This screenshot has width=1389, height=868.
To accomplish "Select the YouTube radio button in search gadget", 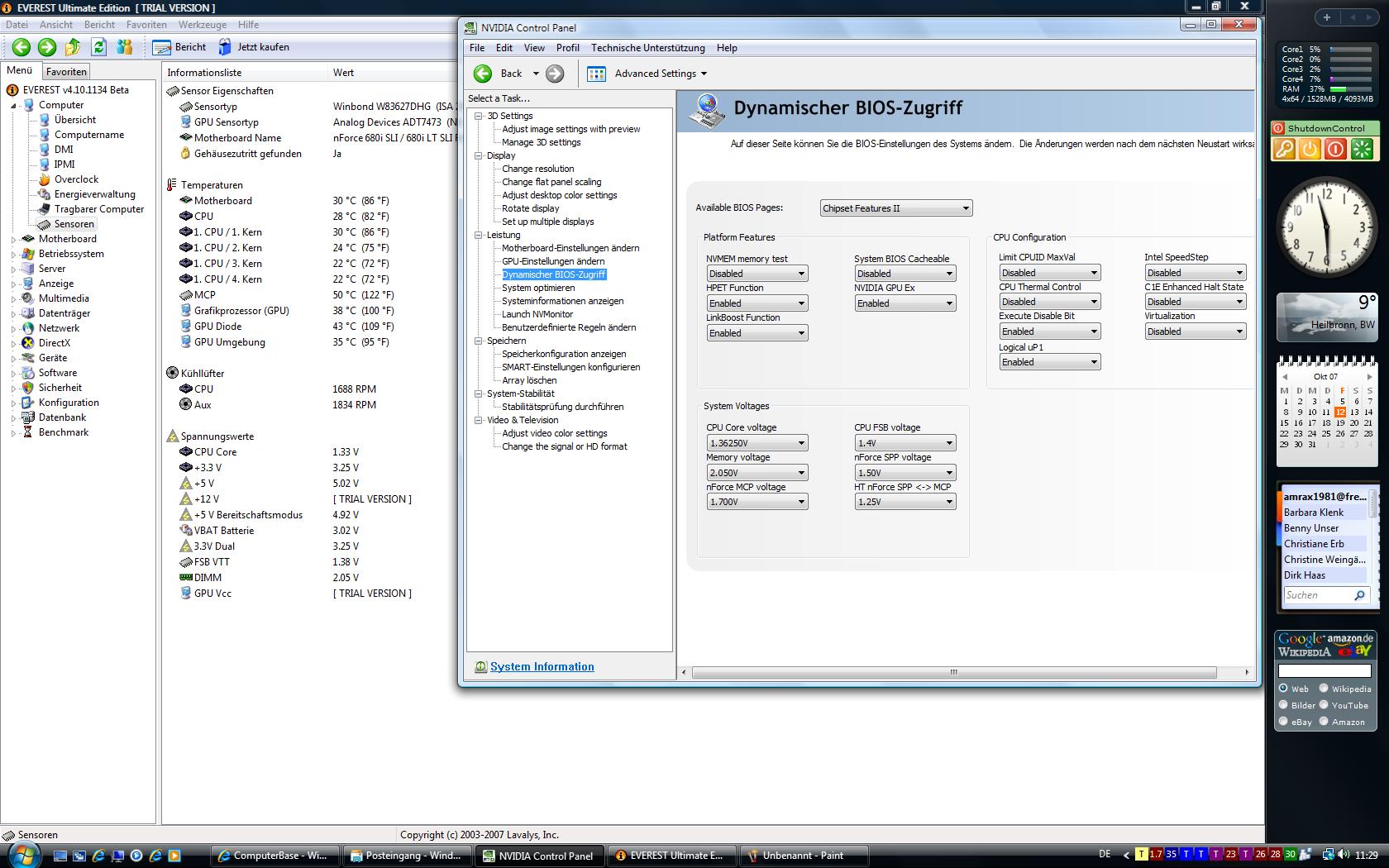I will (1324, 705).
